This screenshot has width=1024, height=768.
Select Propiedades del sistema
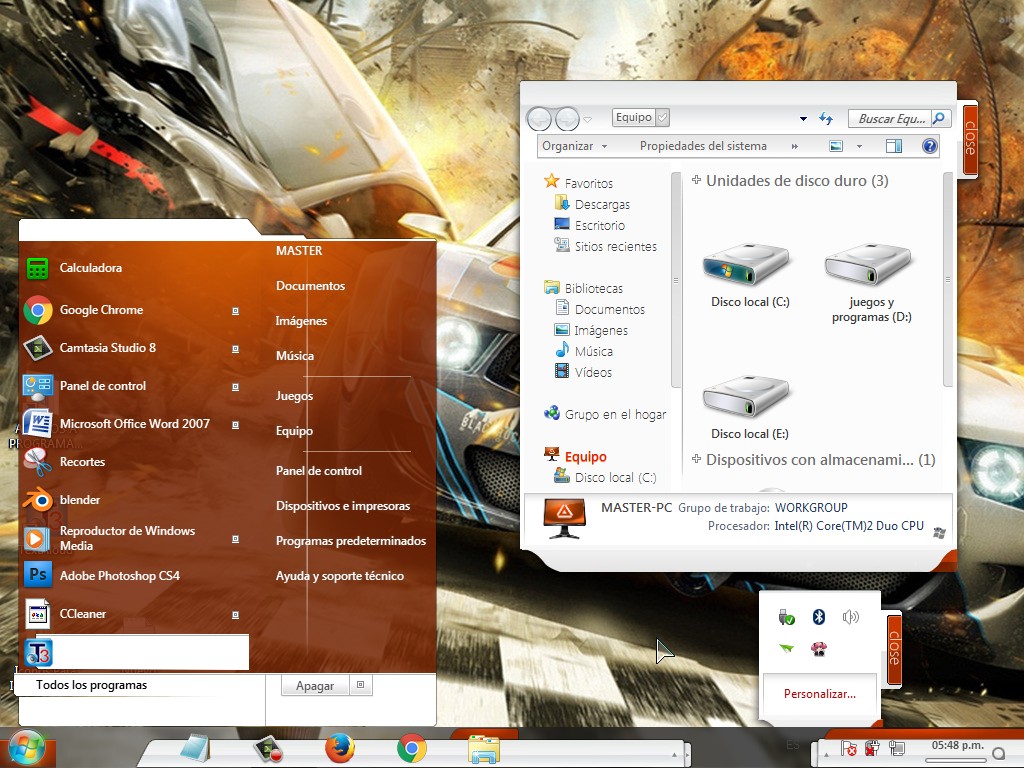click(704, 145)
